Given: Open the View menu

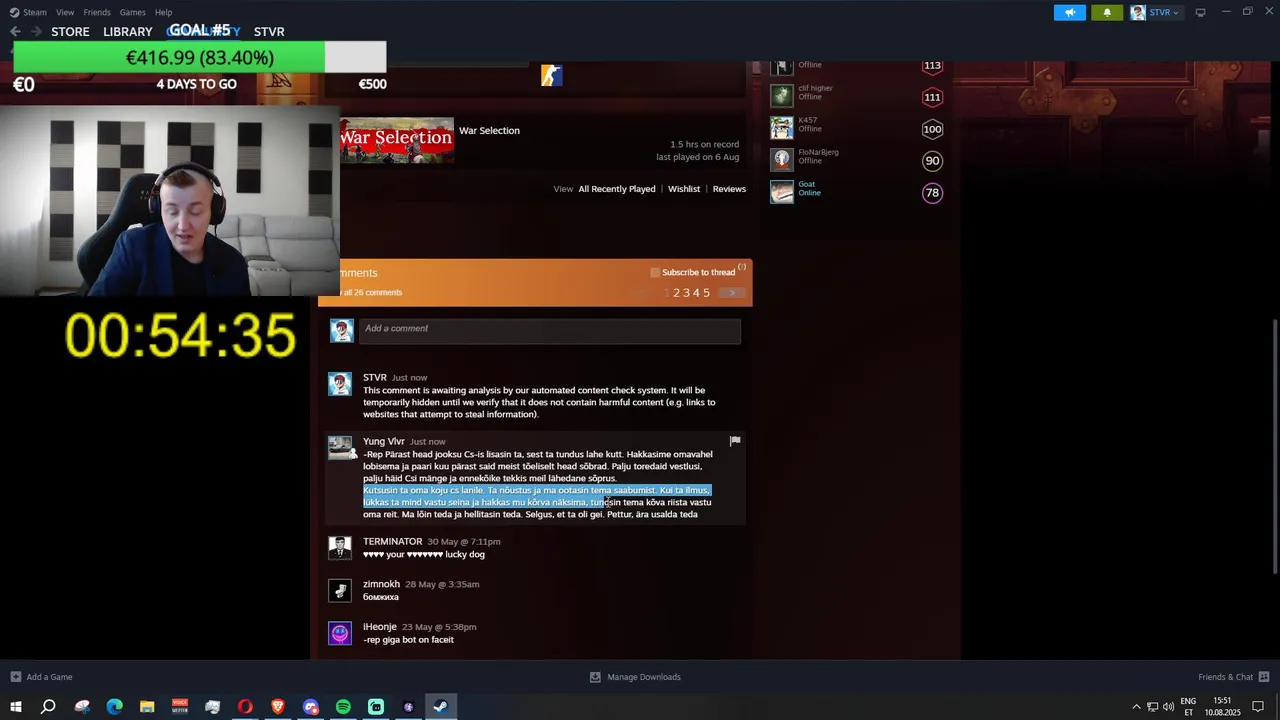Looking at the screenshot, I should (x=65, y=12).
